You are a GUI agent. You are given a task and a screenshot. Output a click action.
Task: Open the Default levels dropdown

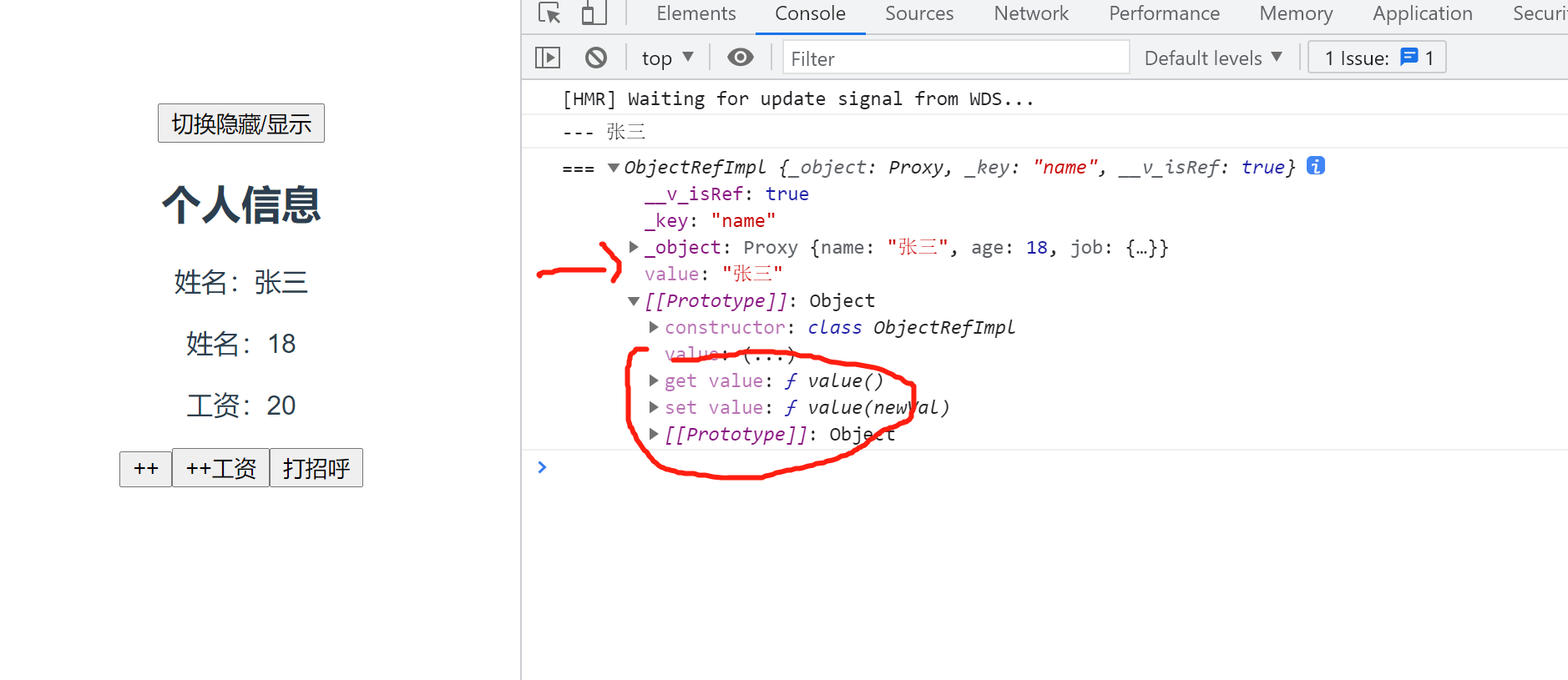tap(1213, 58)
